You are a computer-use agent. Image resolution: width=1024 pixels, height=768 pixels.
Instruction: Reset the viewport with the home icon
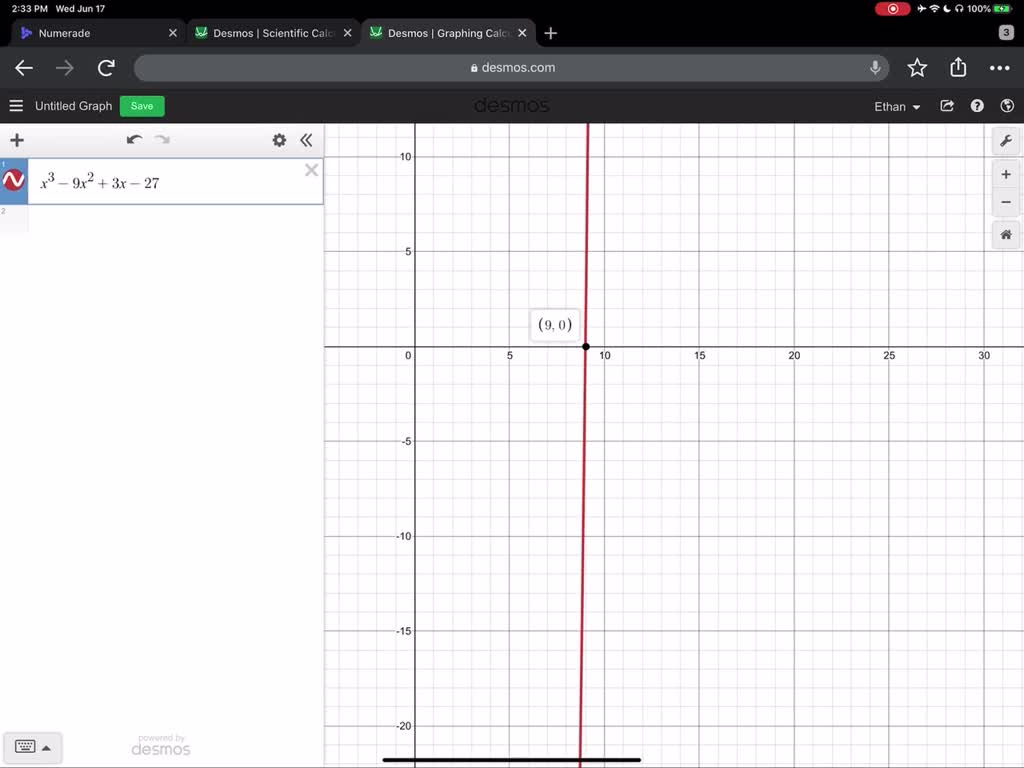[1006, 234]
